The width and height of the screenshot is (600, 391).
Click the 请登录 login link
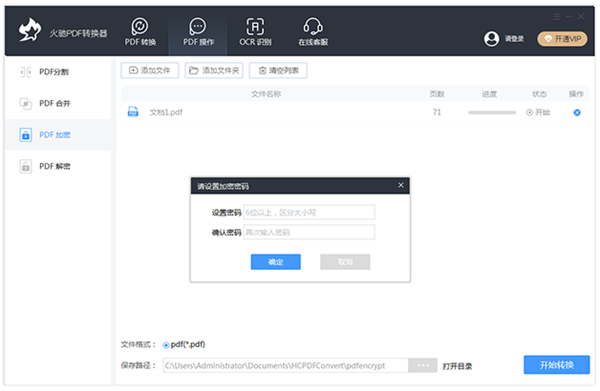click(x=514, y=39)
